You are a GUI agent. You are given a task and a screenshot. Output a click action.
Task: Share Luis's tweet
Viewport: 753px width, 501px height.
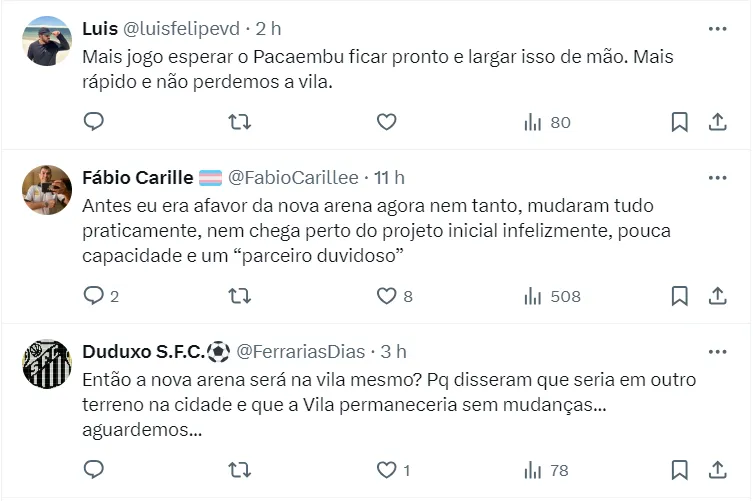717,122
